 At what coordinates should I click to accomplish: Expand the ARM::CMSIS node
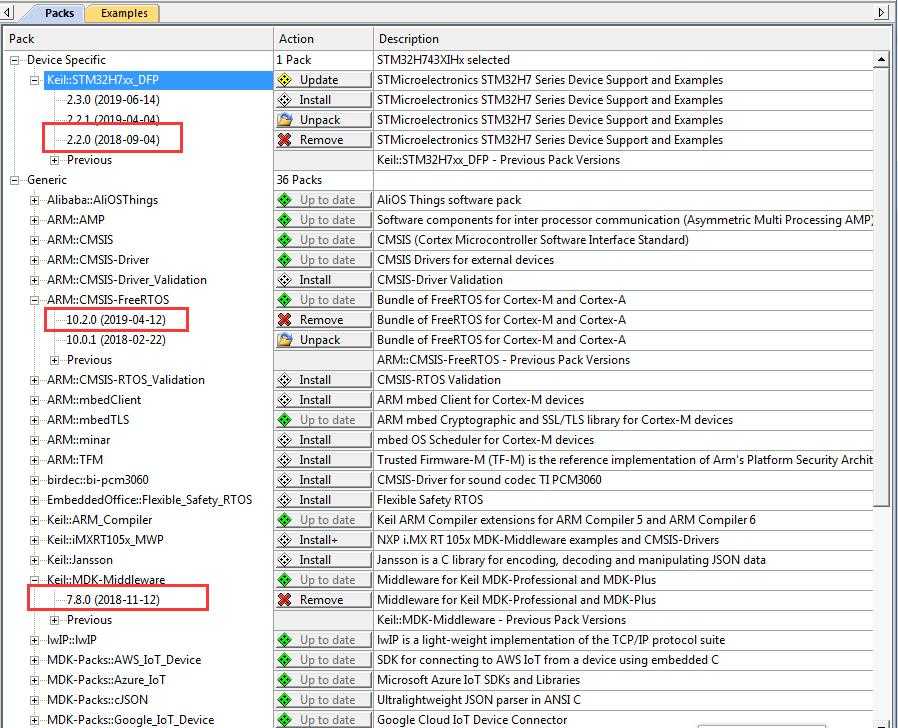tap(35, 241)
